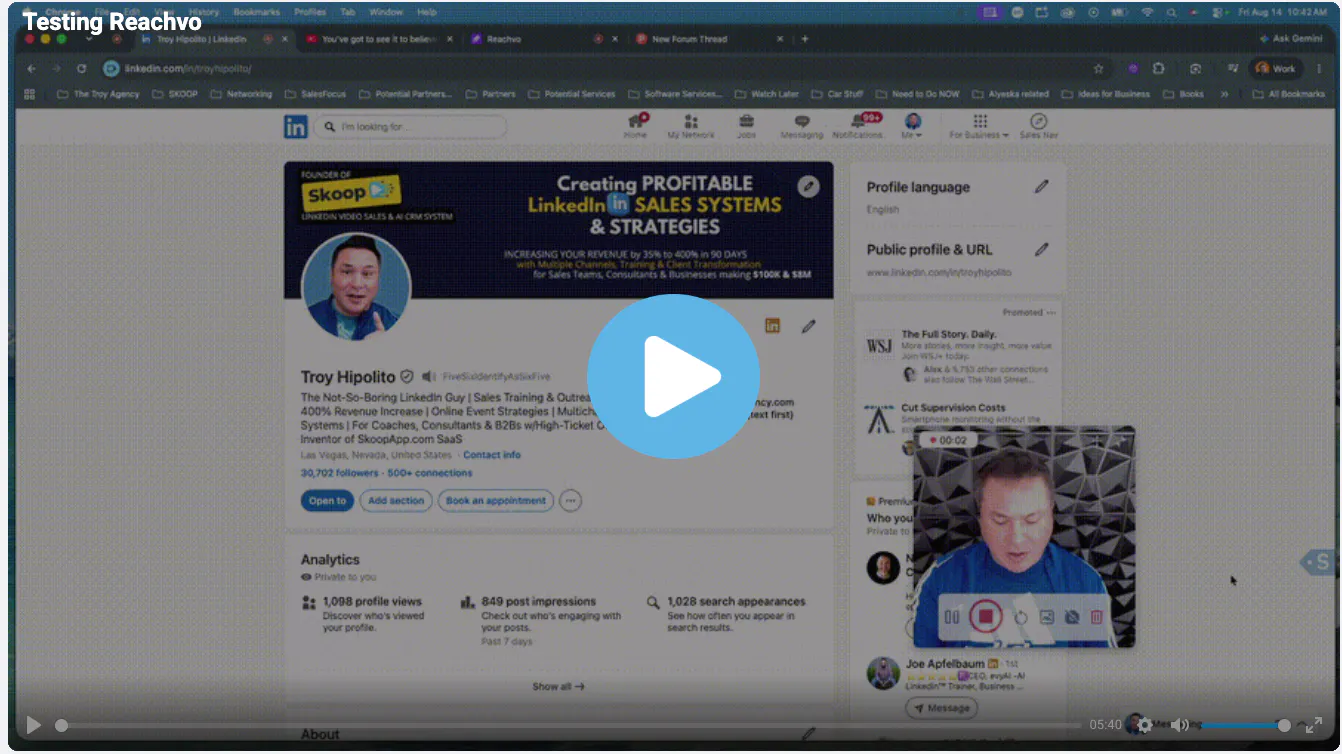Open the Window menu in the menu bar
This screenshot has width=1342, height=754.
click(386, 12)
